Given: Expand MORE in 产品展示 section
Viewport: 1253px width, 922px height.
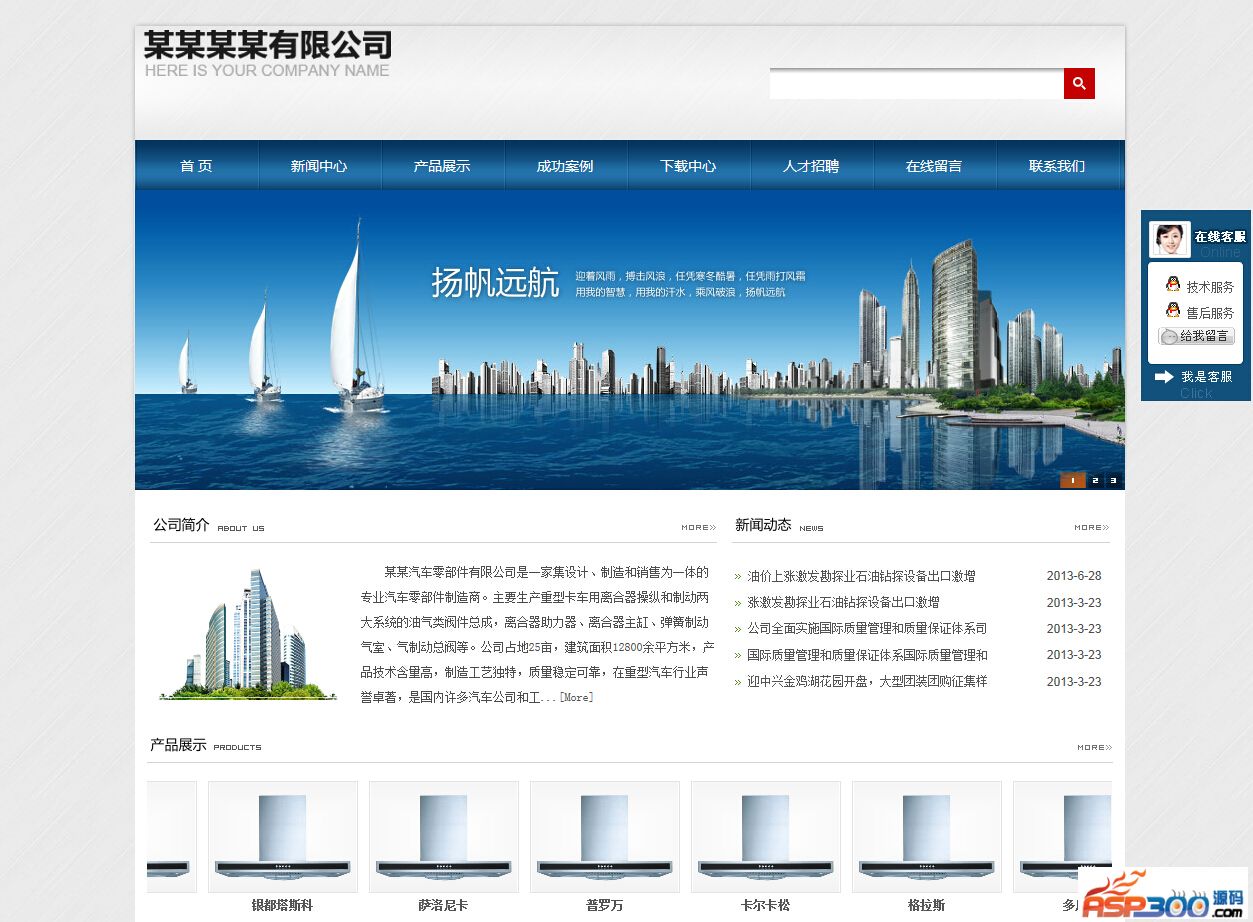Looking at the screenshot, I should coord(1093,747).
